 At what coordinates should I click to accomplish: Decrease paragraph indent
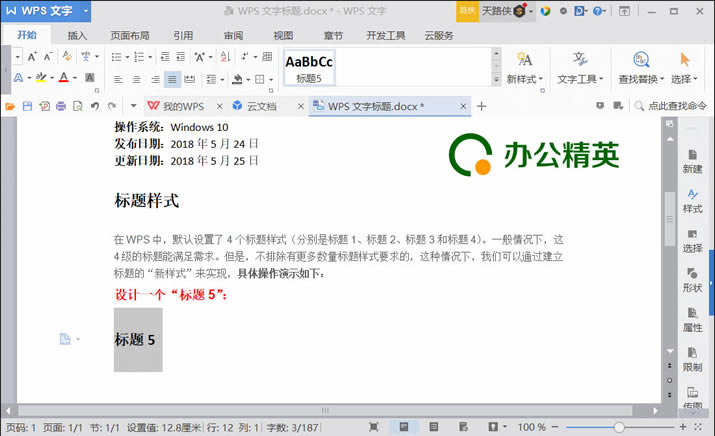165,57
